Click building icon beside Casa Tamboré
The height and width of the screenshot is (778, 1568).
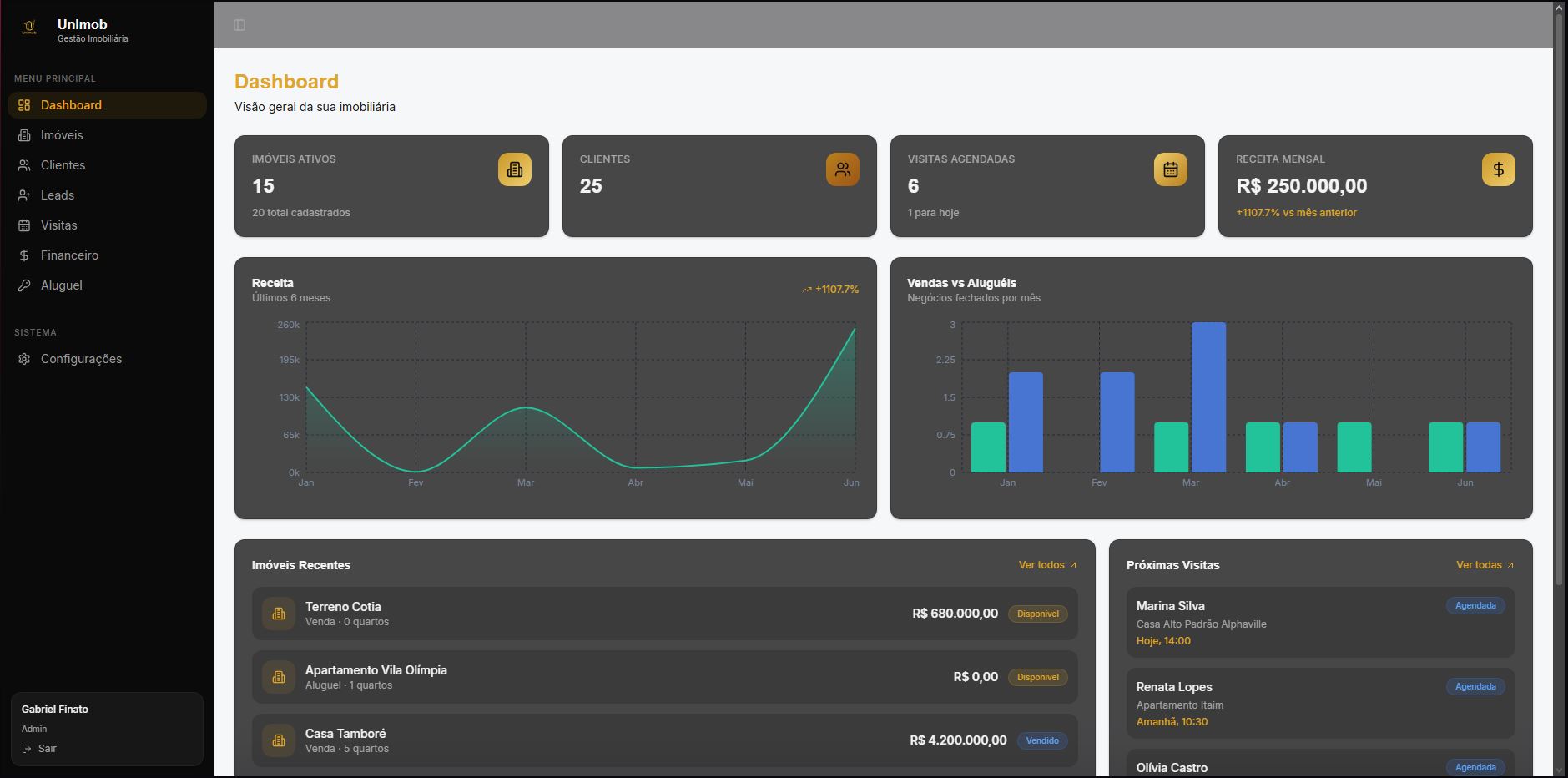(x=279, y=740)
